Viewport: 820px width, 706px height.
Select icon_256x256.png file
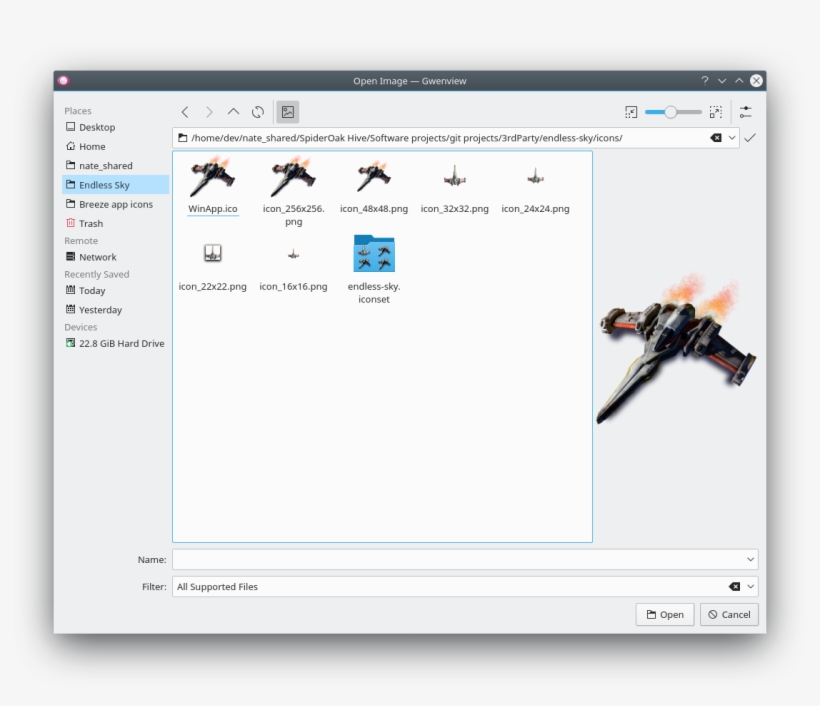[293, 191]
